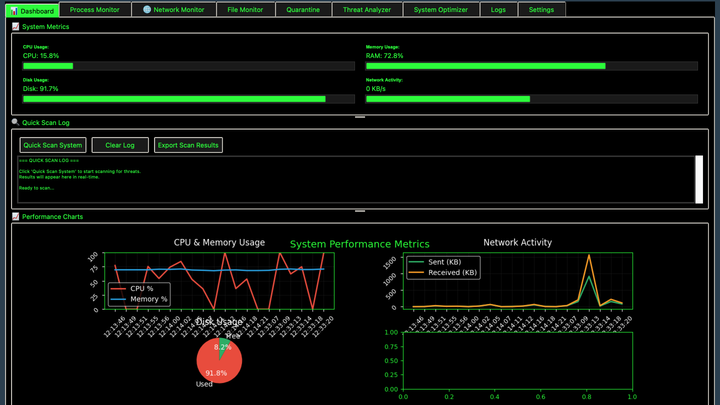This screenshot has height=405, width=720.
Task: Click the RAM memory usage bar
Action: tap(532, 66)
